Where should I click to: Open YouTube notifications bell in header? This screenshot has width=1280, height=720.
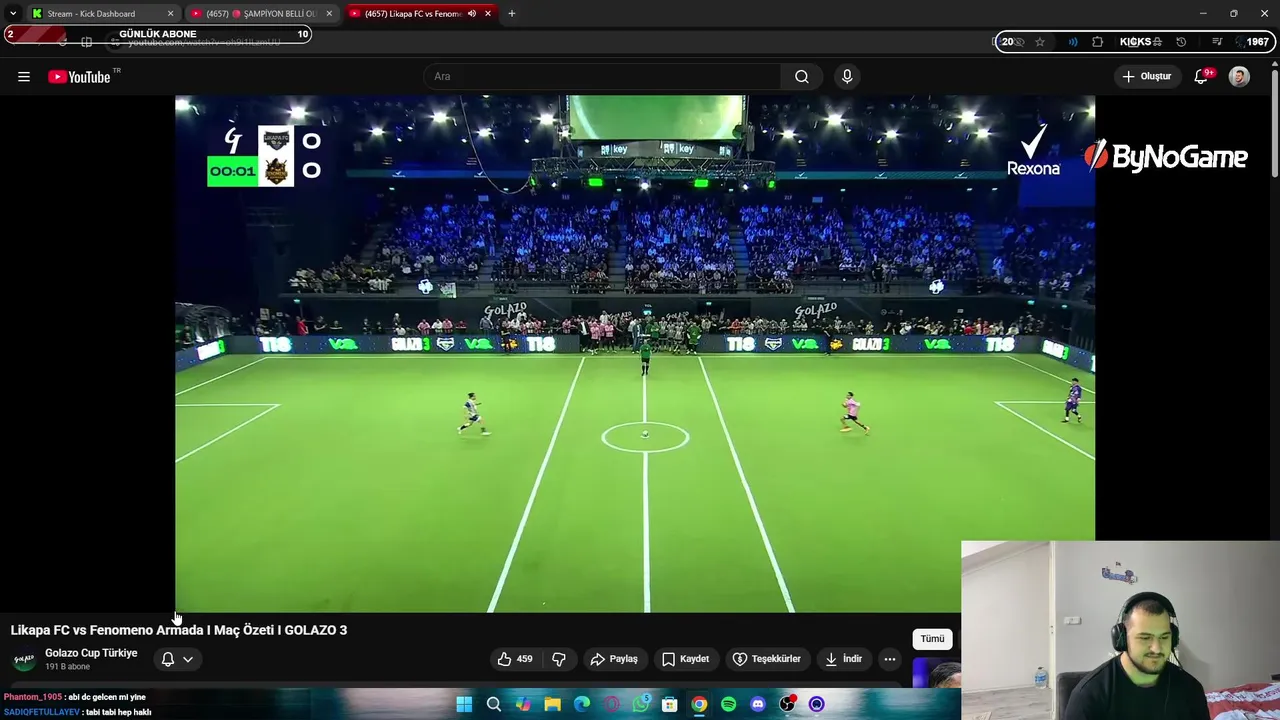[x=1202, y=77]
